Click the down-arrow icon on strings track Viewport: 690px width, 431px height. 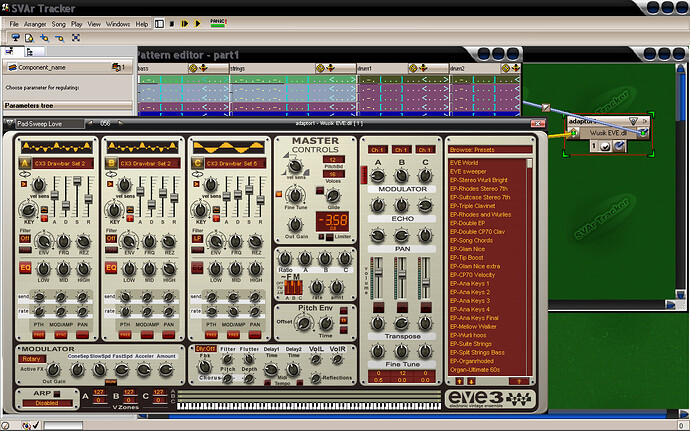330,68
